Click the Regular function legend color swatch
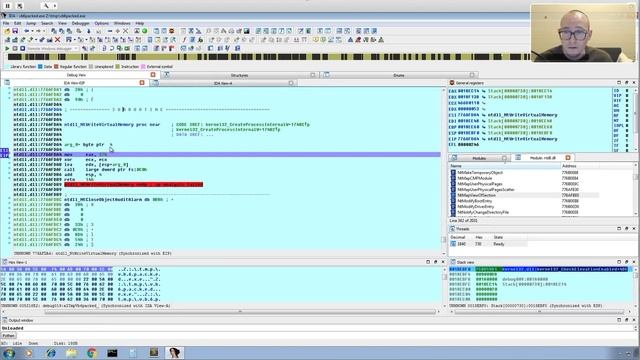Viewport: 640px width, 360px height. coord(56,67)
